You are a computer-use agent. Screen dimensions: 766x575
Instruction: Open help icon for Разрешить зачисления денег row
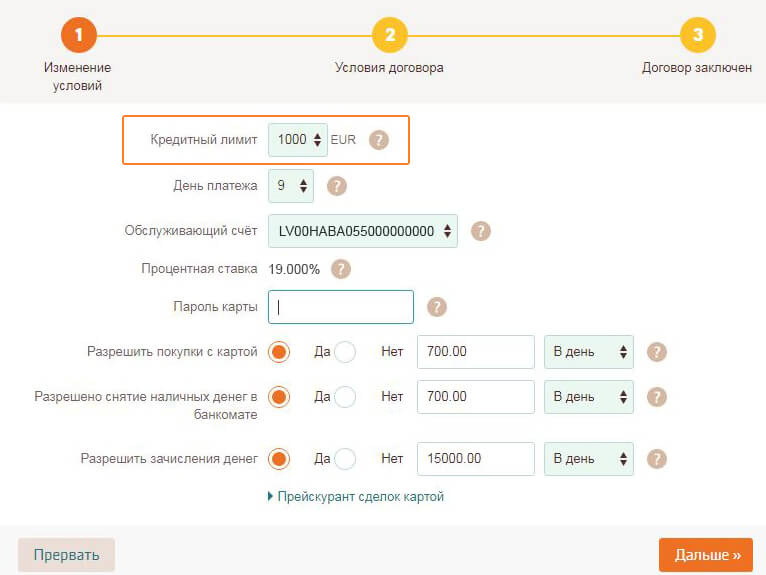tap(657, 459)
